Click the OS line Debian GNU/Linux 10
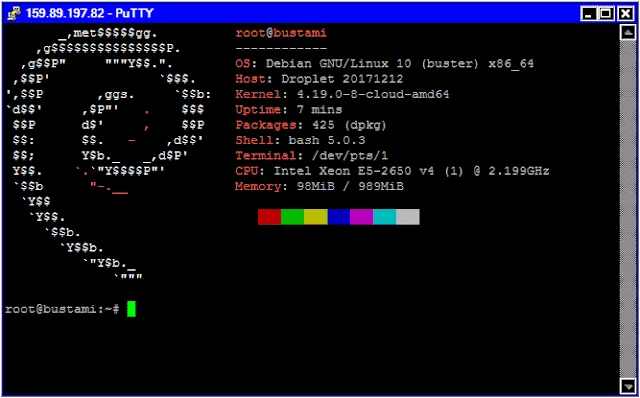The image size is (640, 398). coord(384,64)
